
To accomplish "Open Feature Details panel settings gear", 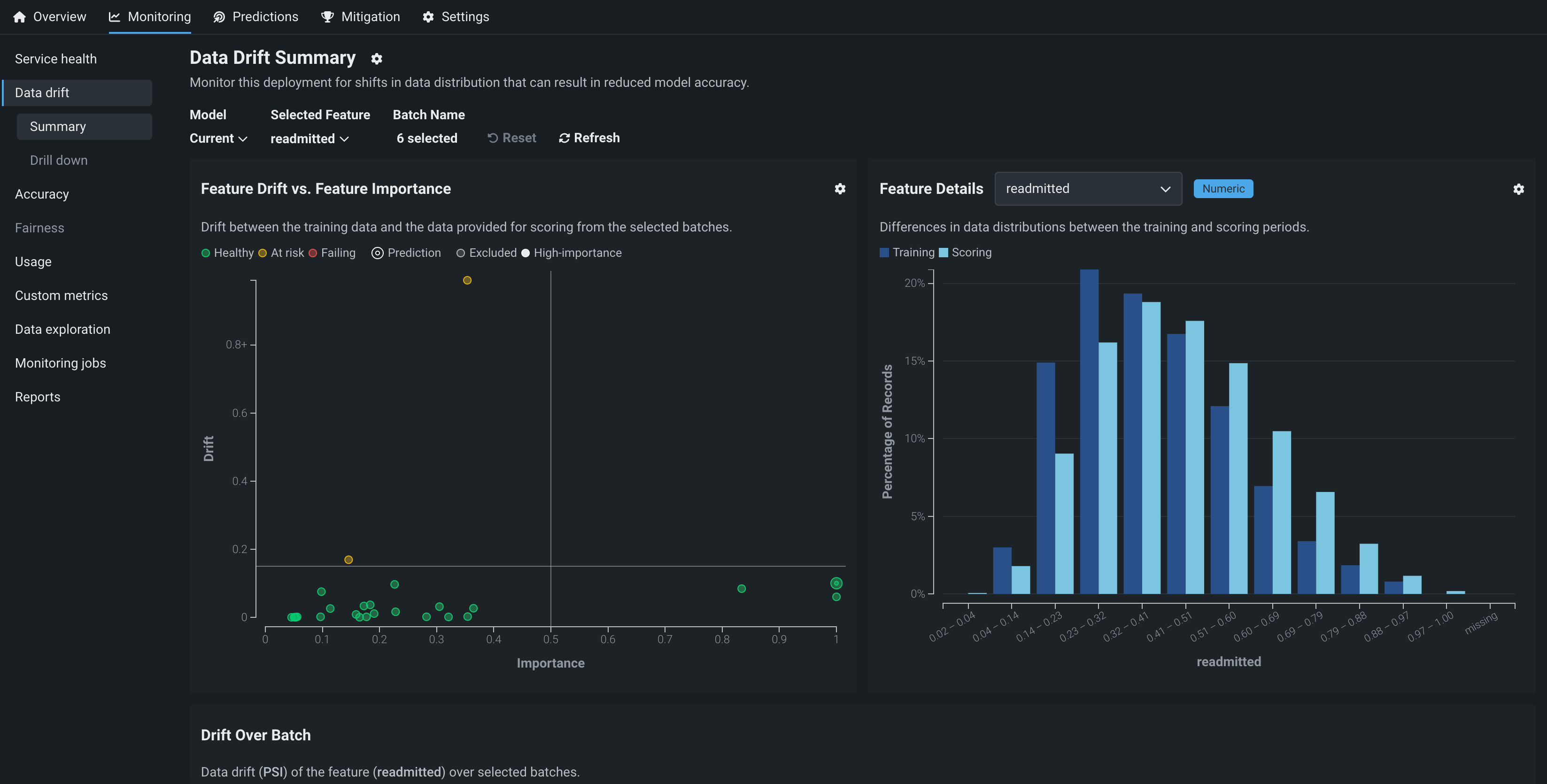I will click(x=1518, y=189).
